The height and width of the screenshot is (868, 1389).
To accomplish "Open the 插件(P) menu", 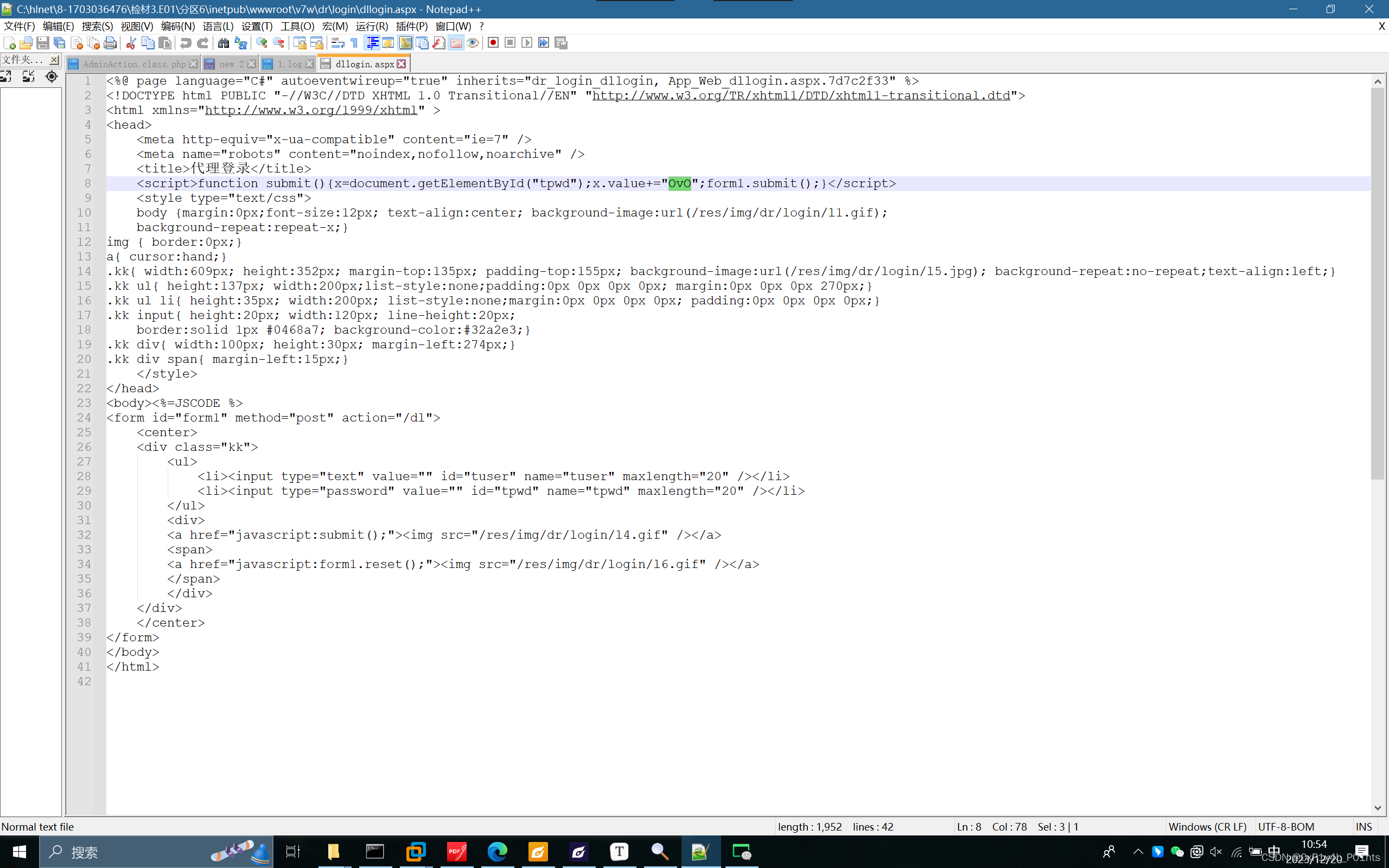I will pyautogui.click(x=411, y=27).
